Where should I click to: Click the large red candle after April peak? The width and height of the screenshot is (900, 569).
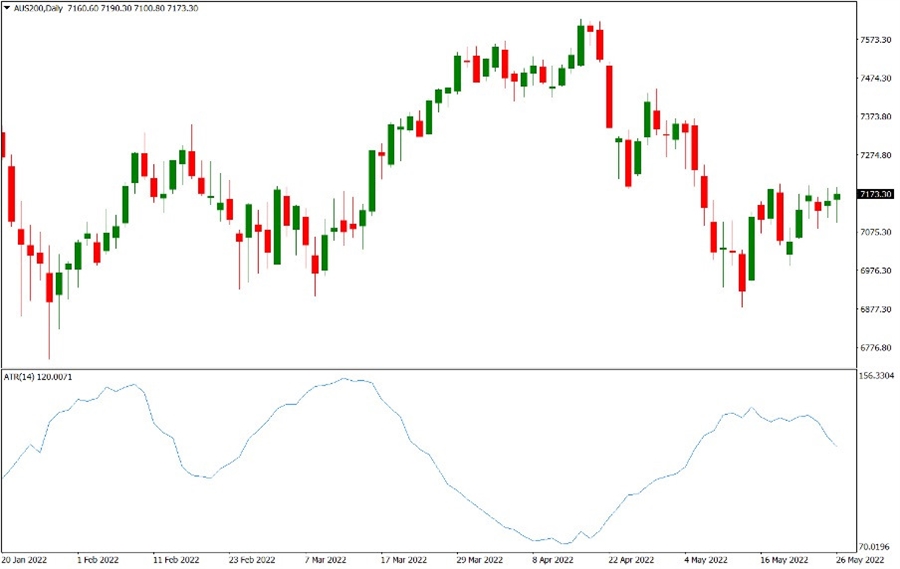[x=608, y=95]
